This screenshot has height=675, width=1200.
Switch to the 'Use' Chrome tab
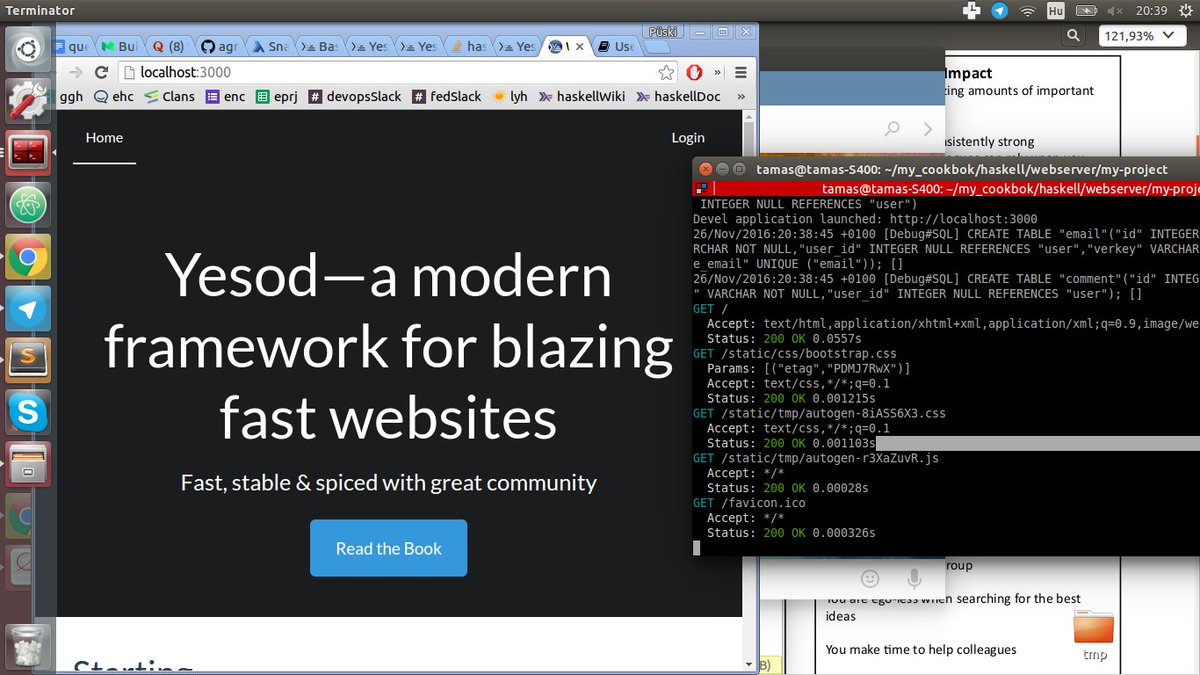pyautogui.click(x=615, y=46)
